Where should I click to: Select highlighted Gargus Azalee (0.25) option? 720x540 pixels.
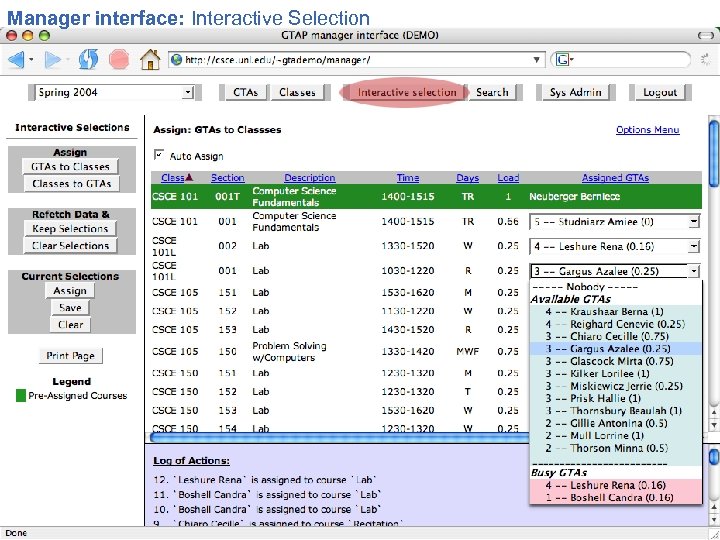tap(615, 349)
